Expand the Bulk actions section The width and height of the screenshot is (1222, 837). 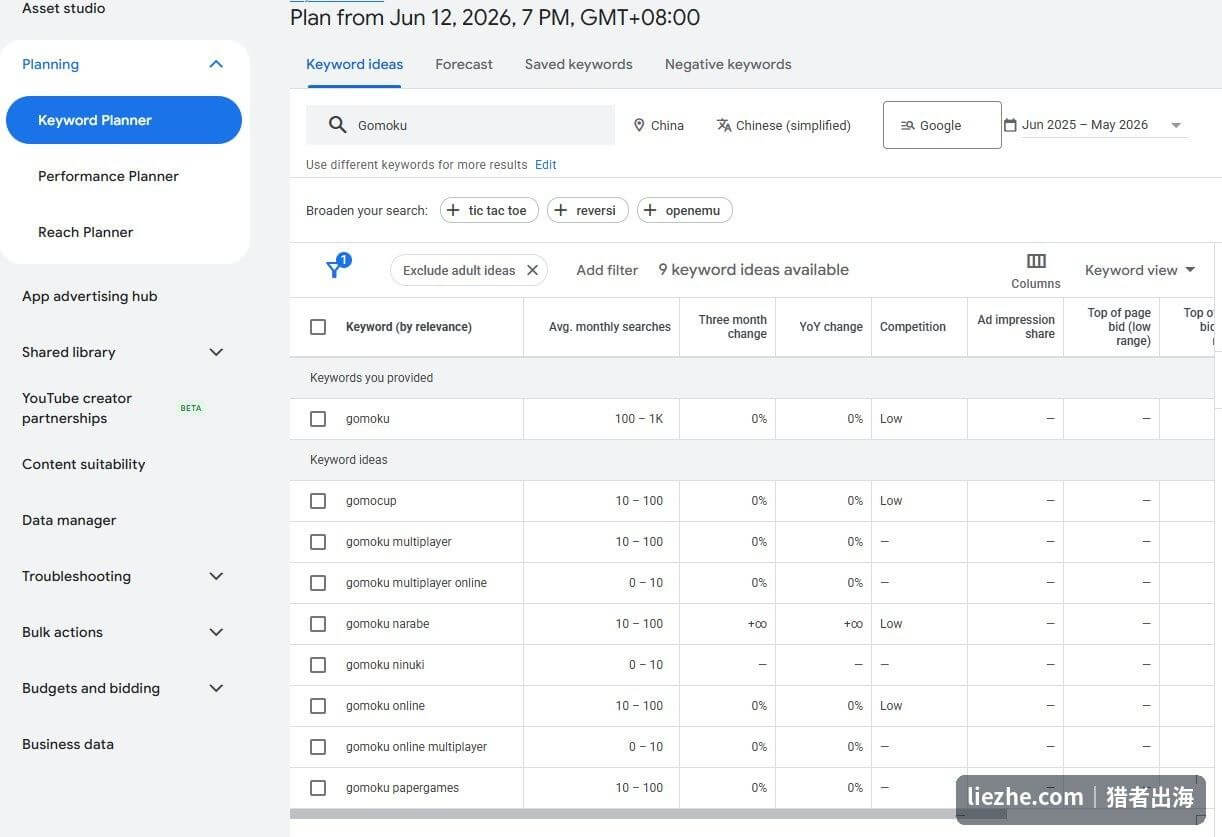[x=216, y=632]
